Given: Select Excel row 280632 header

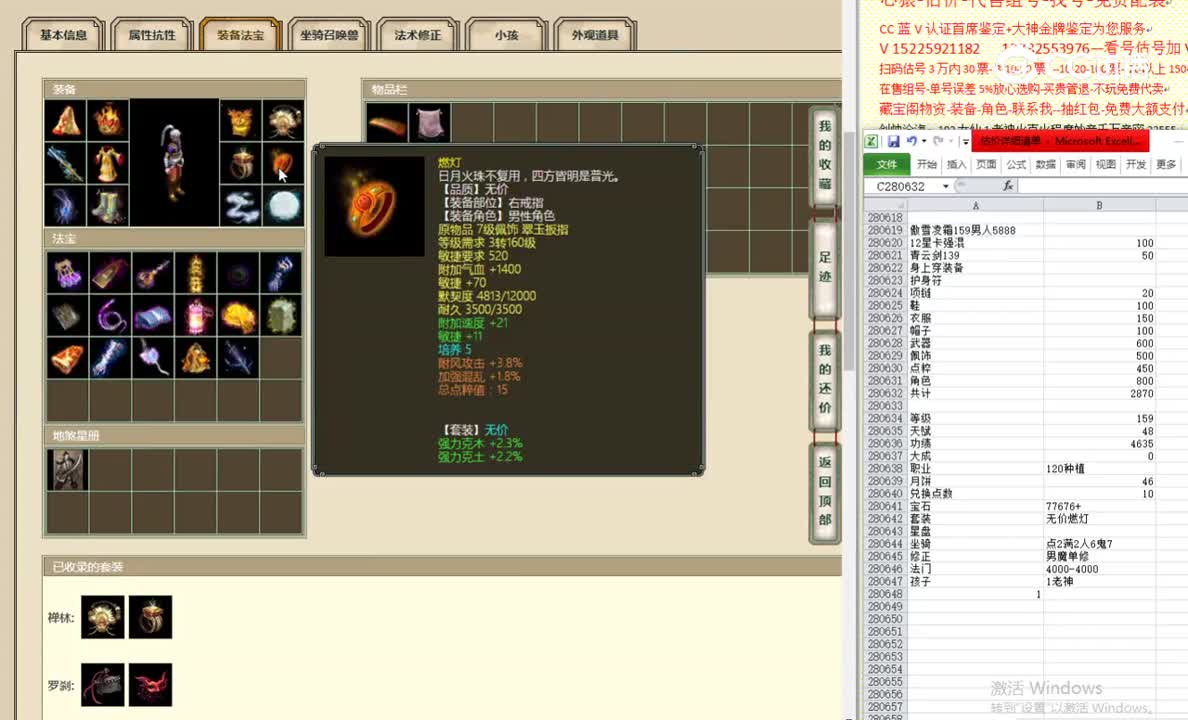Looking at the screenshot, I should (x=885, y=393).
